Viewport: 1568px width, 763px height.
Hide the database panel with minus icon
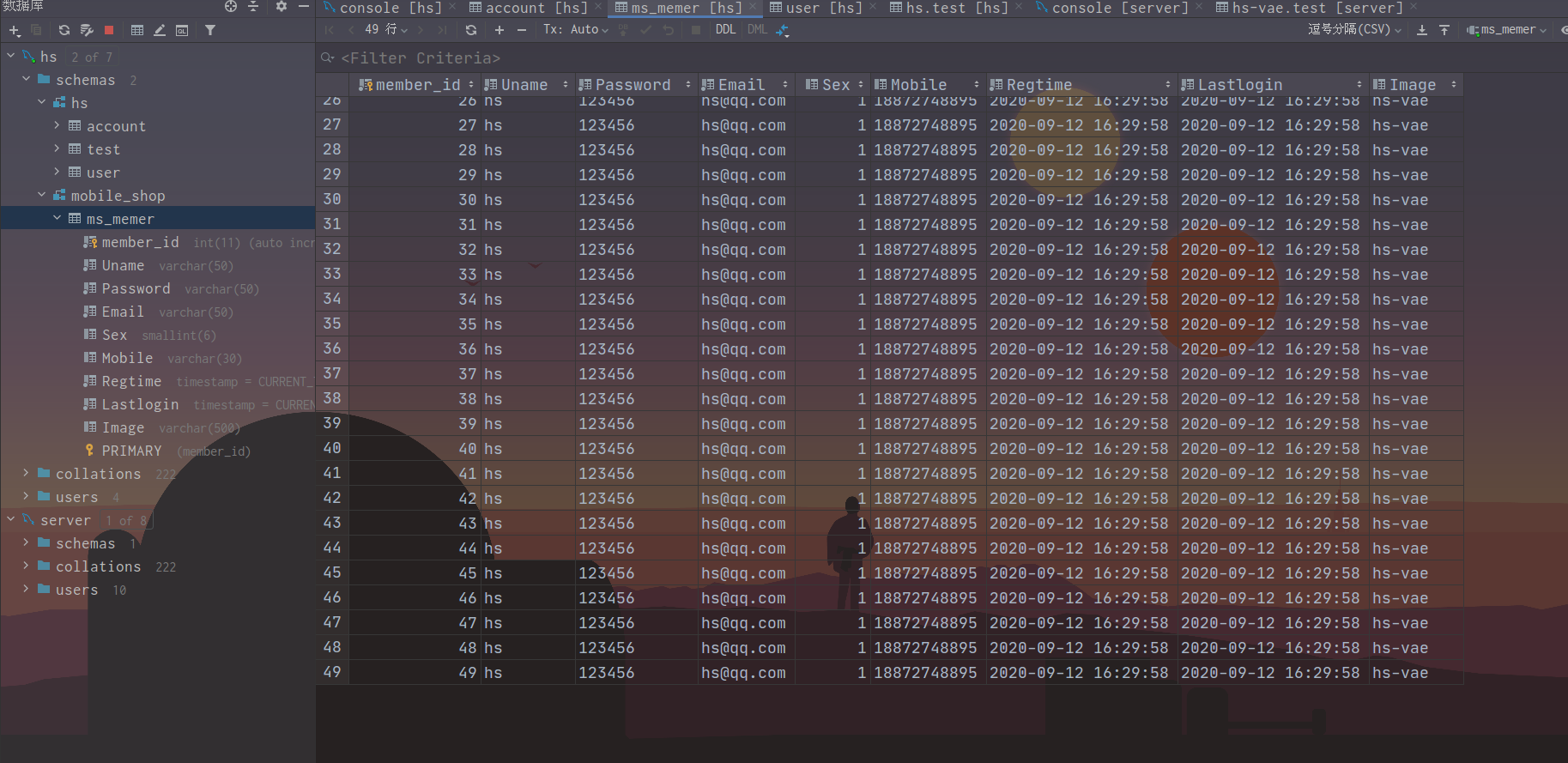coord(303,6)
